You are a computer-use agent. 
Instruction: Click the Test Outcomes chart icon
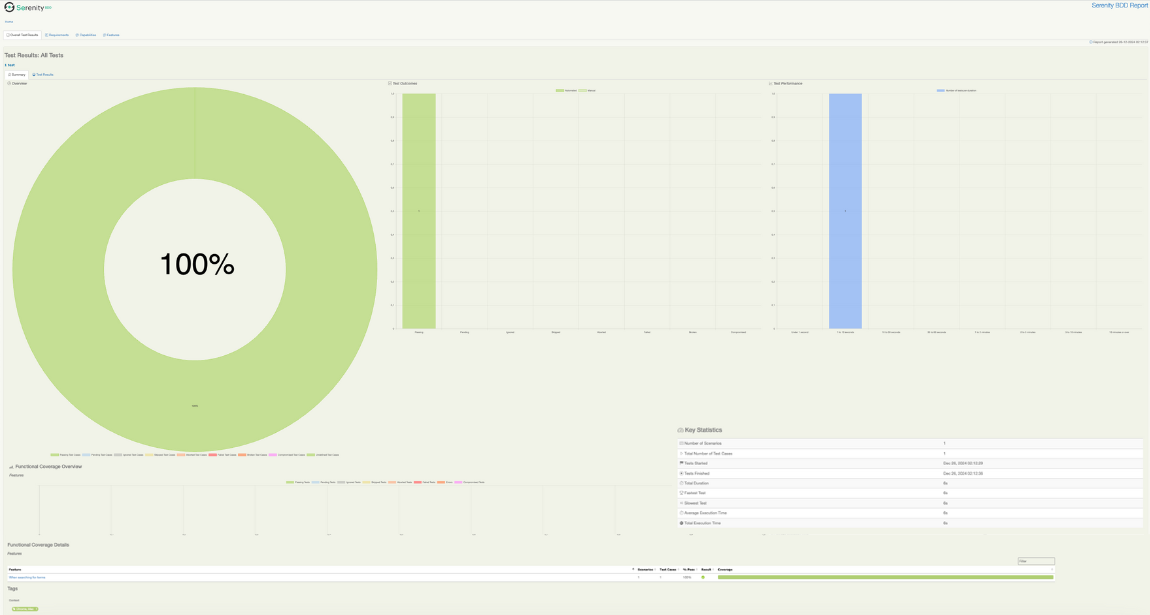coord(390,83)
